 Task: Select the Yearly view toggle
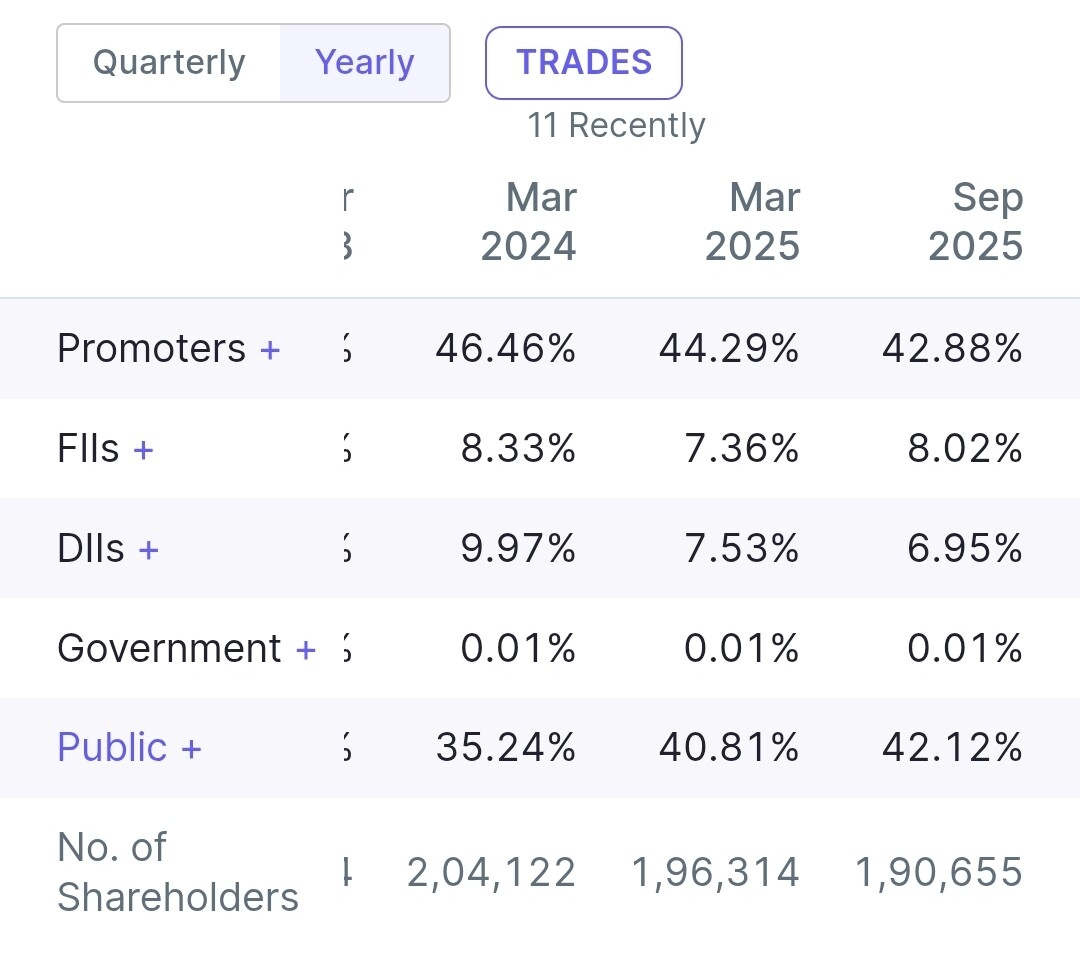(364, 63)
